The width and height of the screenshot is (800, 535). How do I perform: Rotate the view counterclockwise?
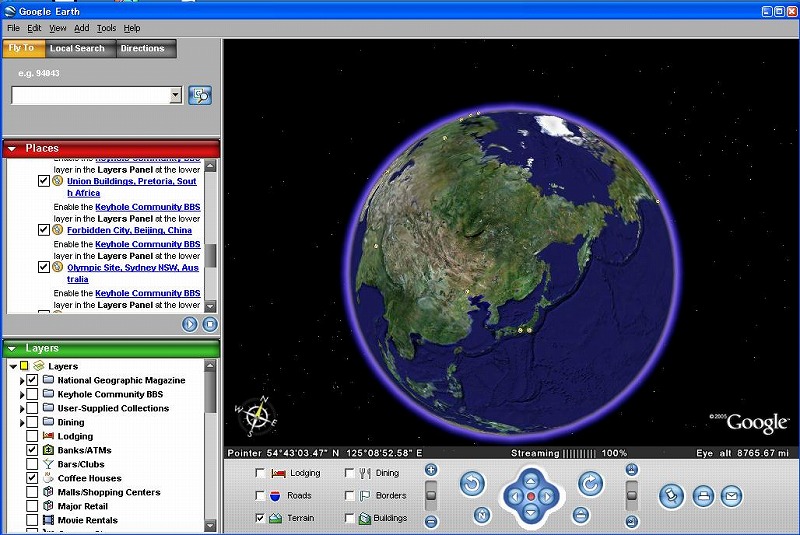coord(472,483)
